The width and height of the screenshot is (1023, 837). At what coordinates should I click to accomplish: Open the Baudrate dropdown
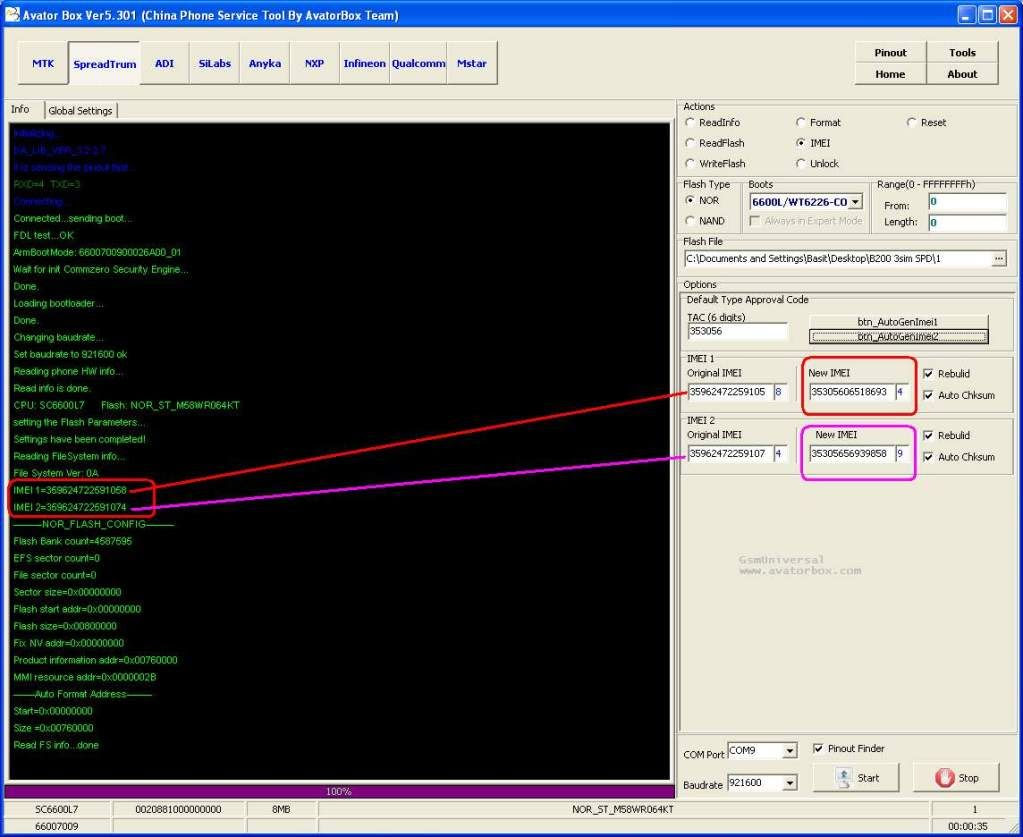789,783
